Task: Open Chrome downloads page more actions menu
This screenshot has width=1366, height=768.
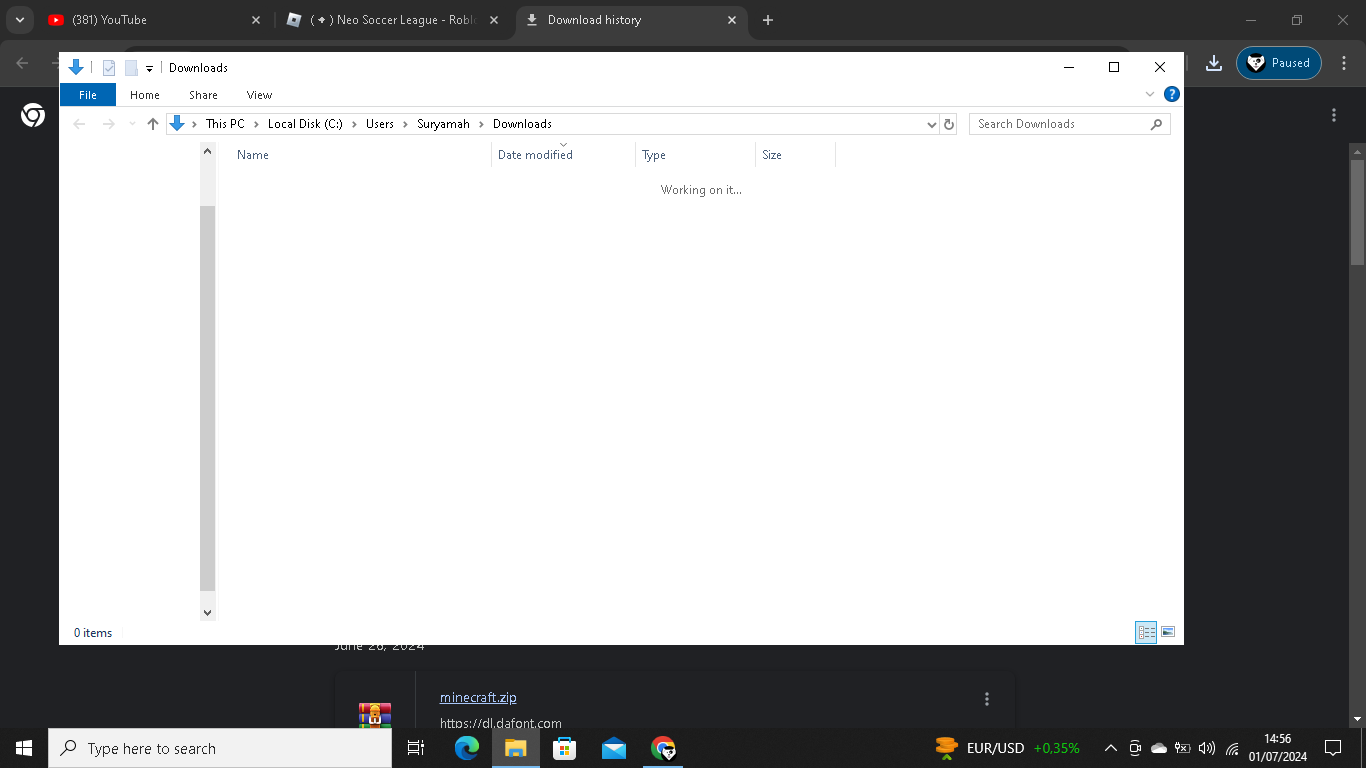Action: [x=1334, y=115]
